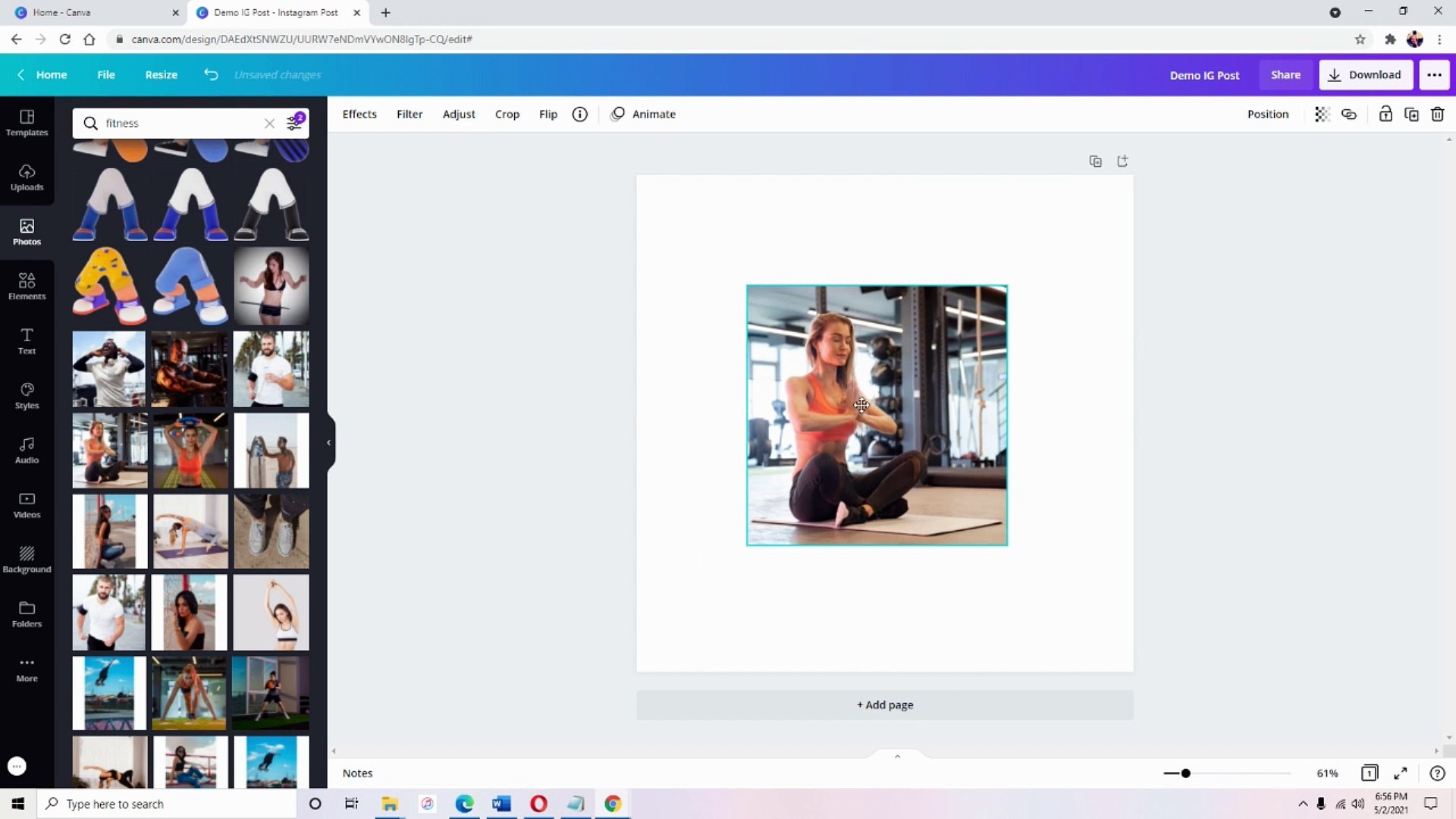This screenshot has height=819, width=1456.
Task: Collapse the photos side panel
Action: click(328, 442)
